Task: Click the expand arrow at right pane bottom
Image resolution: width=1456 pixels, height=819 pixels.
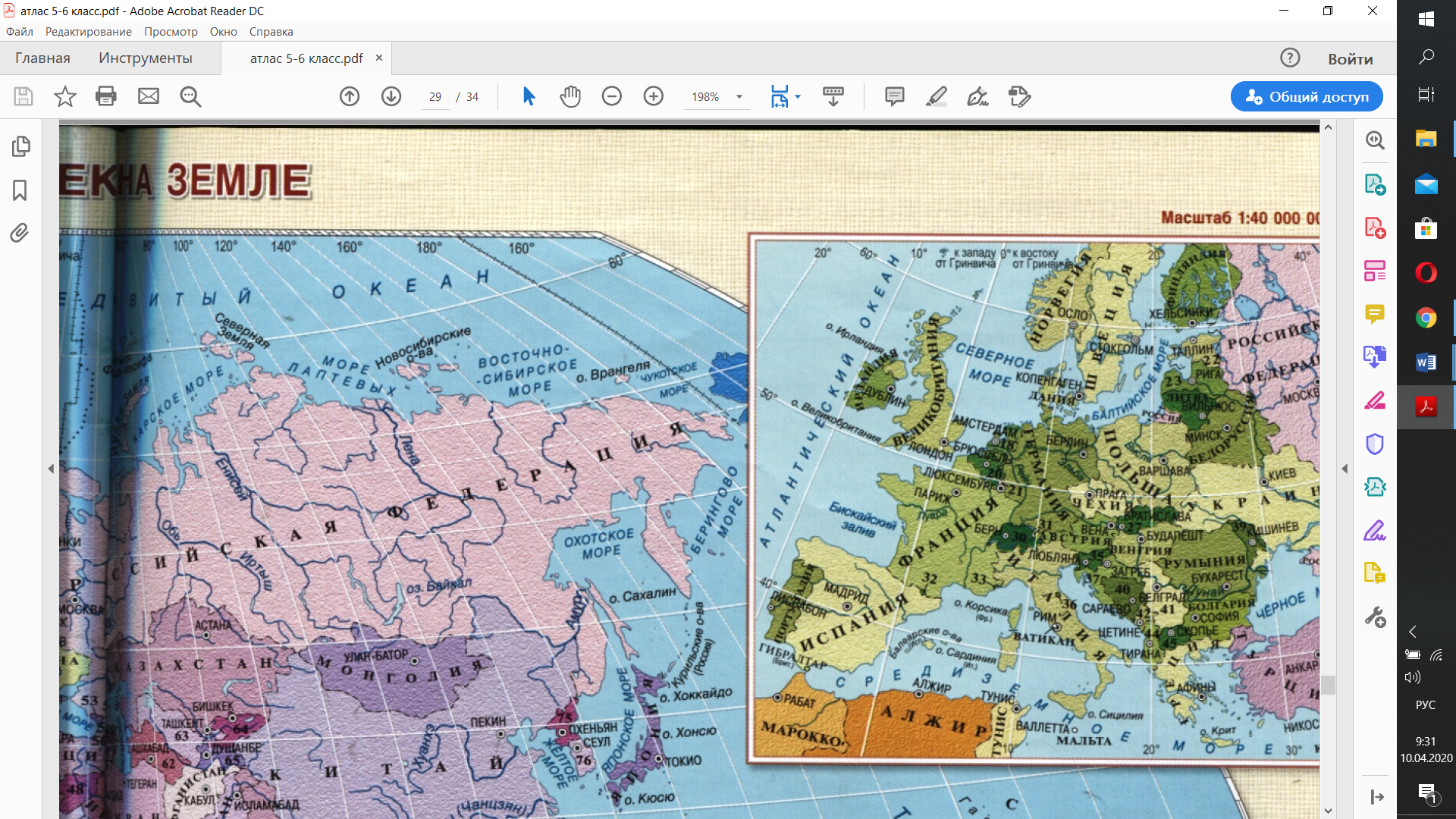Action: pos(1377,797)
